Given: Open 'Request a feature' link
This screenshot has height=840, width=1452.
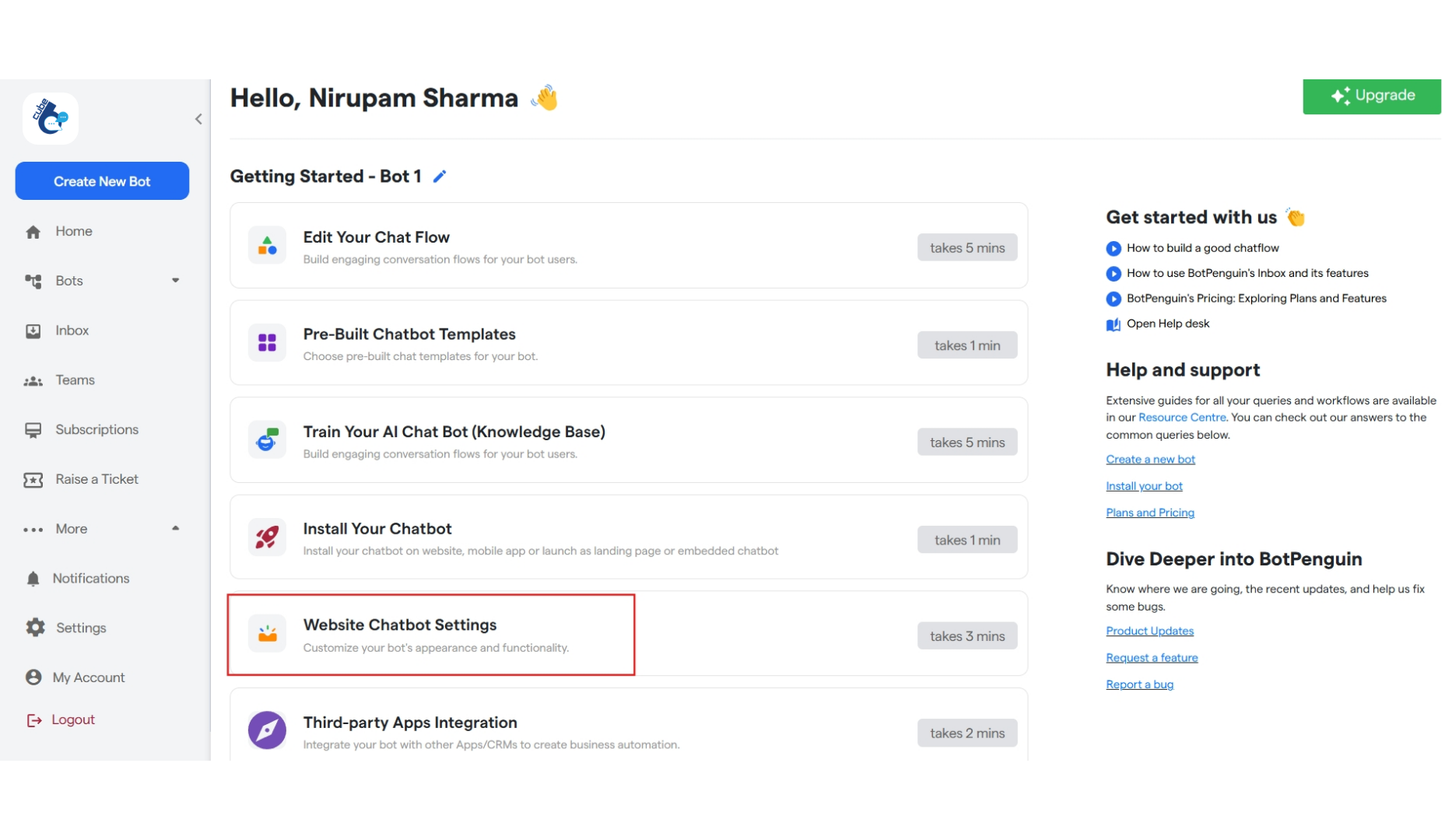Looking at the screenshot, I should [1152, 658].
